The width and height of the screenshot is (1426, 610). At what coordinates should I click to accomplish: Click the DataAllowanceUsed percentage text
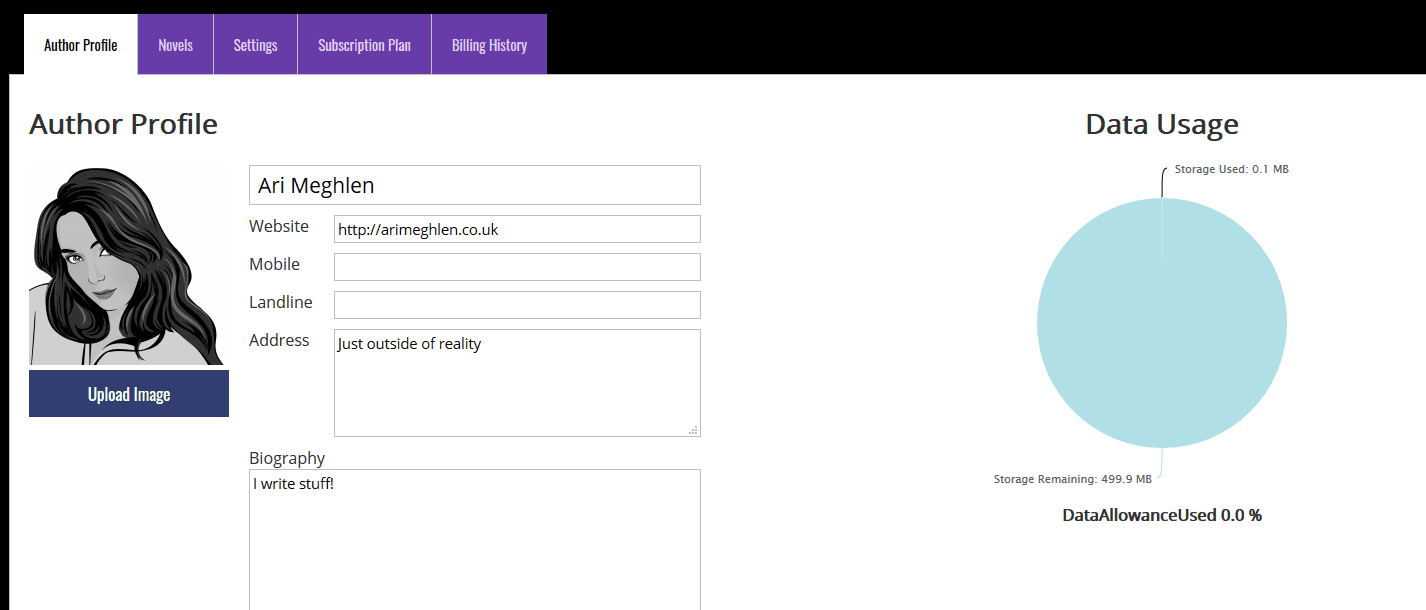(x=1161, y=515)
